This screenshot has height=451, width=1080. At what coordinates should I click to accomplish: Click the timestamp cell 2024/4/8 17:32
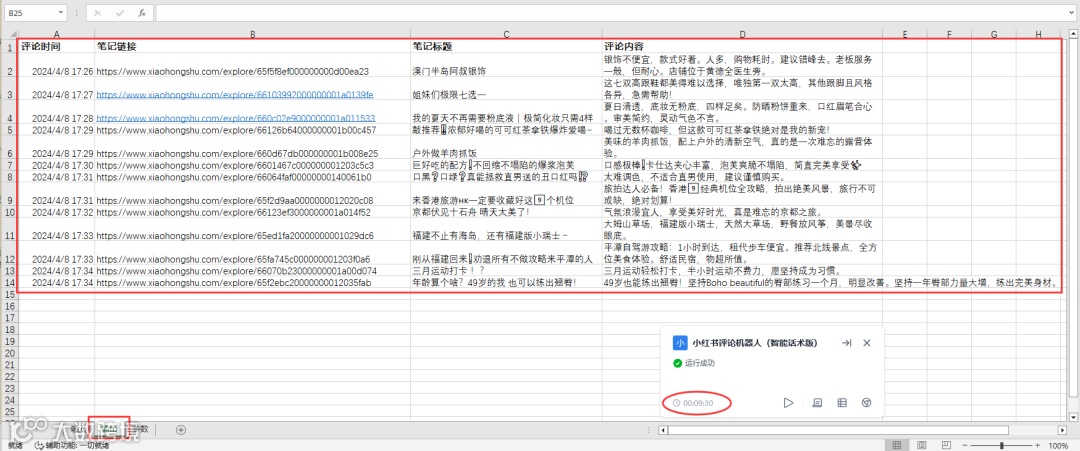(56, 212)
